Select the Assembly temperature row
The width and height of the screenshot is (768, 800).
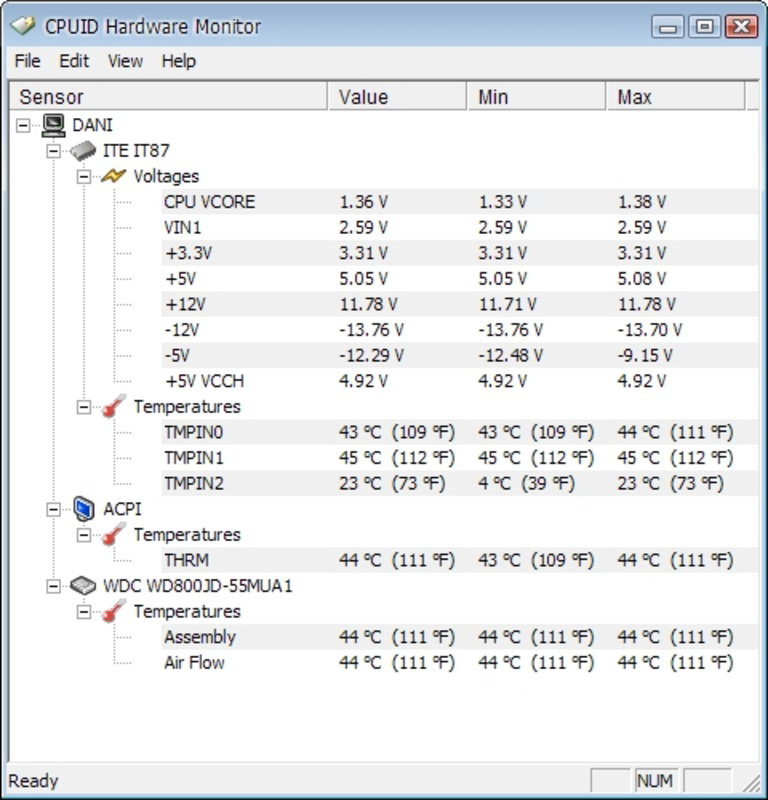point(459,637)
